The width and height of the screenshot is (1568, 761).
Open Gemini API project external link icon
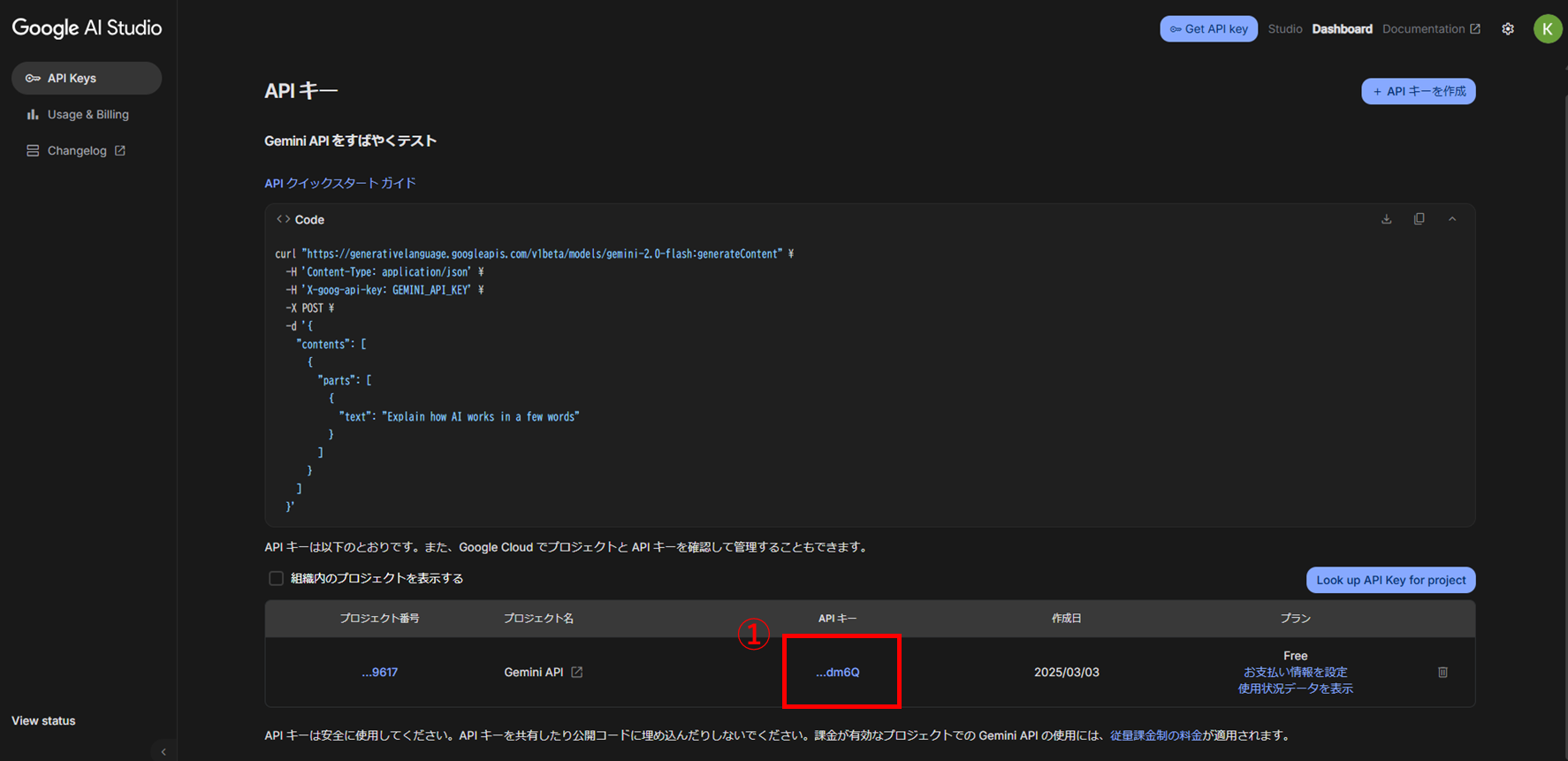pos(577,673)
